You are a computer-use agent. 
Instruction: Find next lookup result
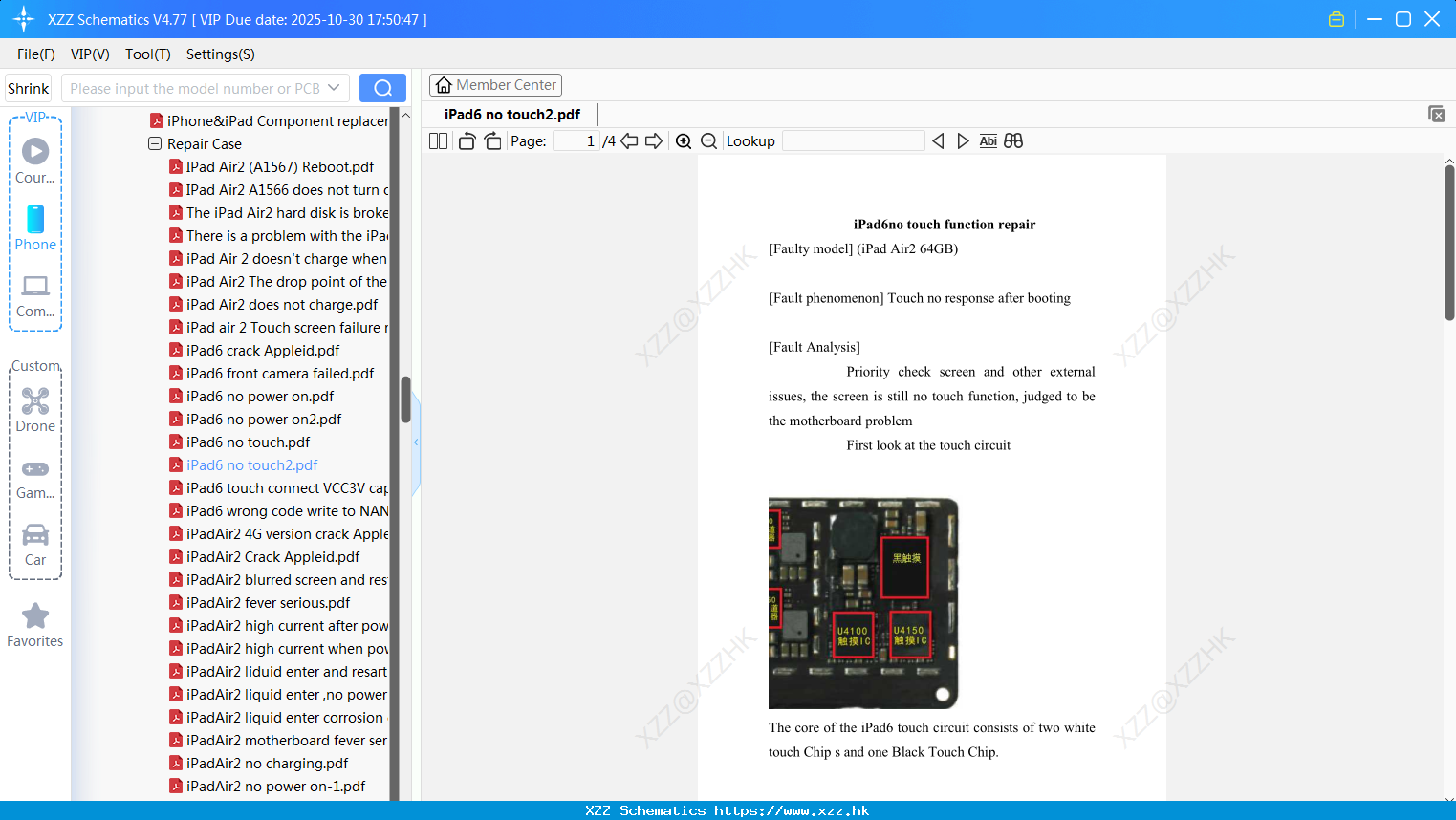963,141
